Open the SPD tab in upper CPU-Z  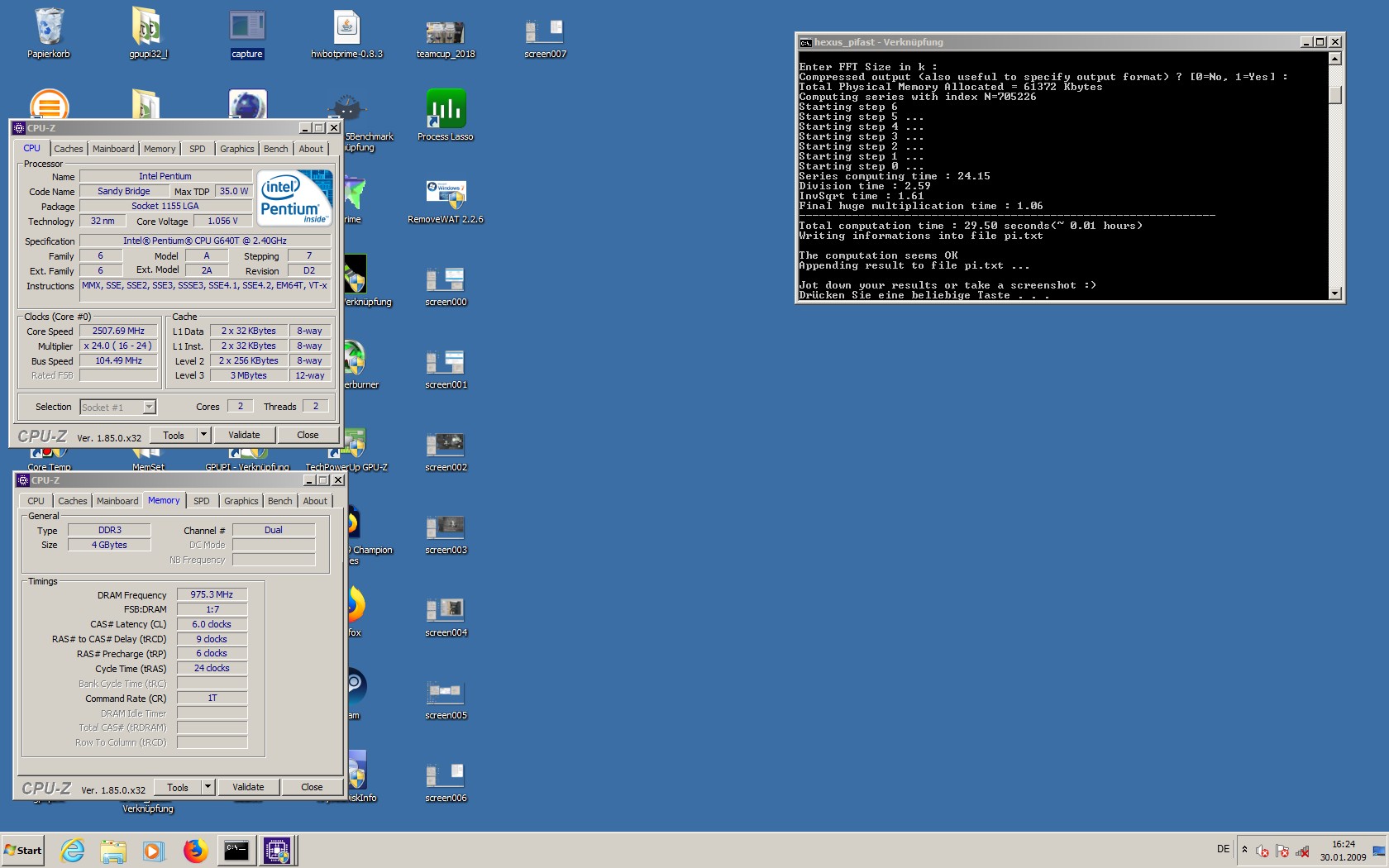click(x=198, y=149)
